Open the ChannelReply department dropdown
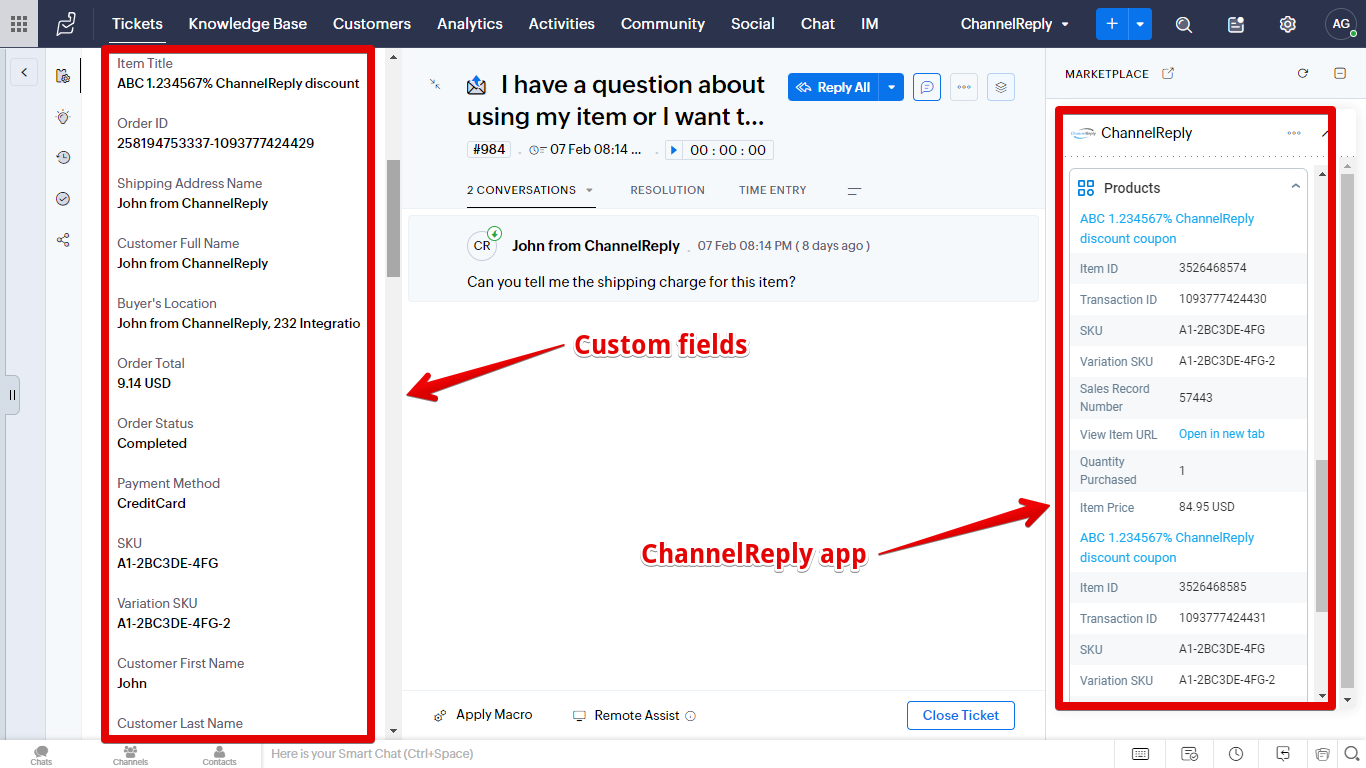Screen dimensions: 1366x768 click(x=1015, y=24)
